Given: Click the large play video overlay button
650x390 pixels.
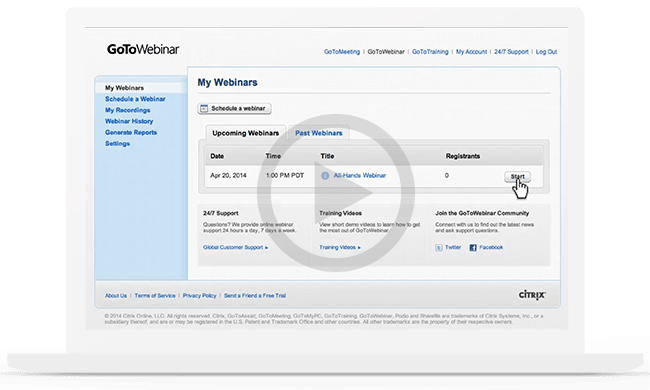Looking at the screenshot, I should 336,193.
